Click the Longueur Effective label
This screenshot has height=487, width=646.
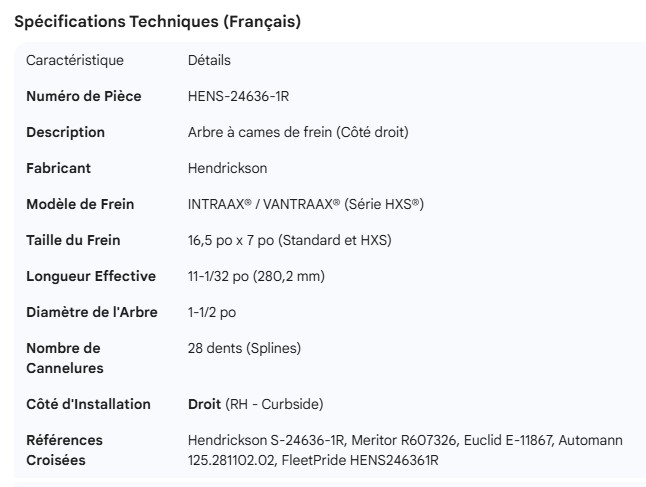(x=91, y=276)
